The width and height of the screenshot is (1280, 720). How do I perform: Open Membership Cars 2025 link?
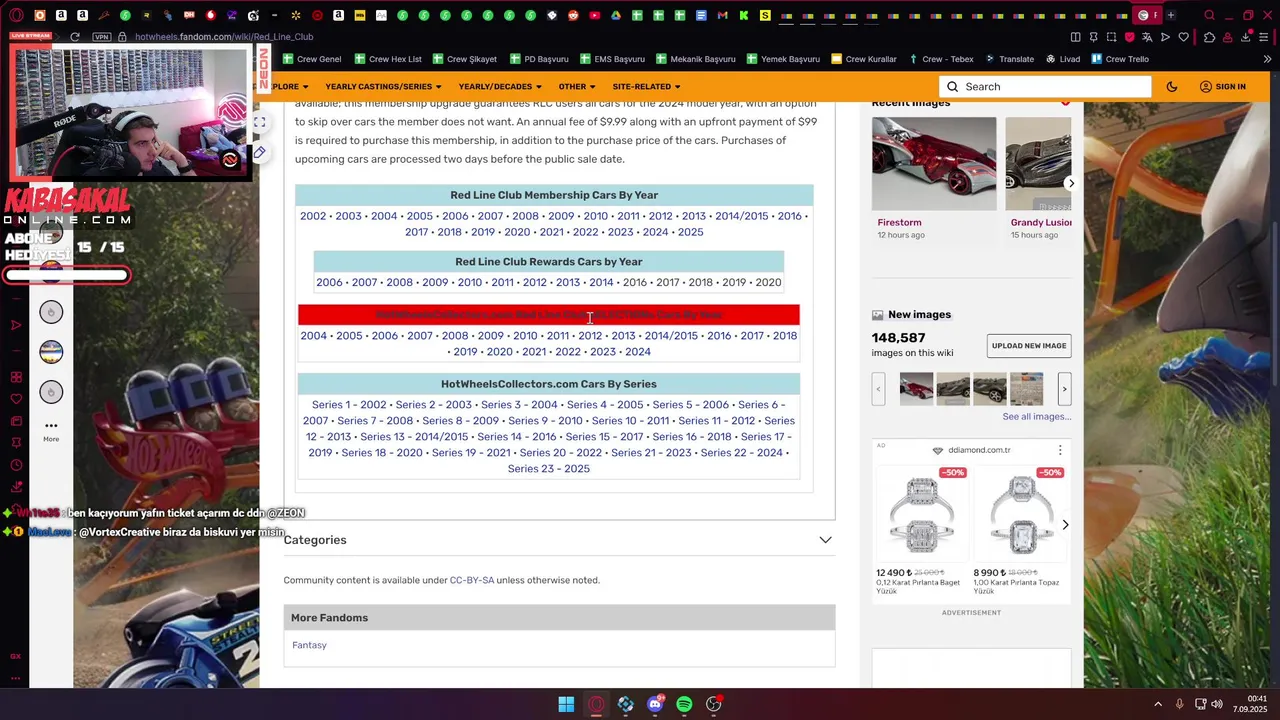pos(690,232)
